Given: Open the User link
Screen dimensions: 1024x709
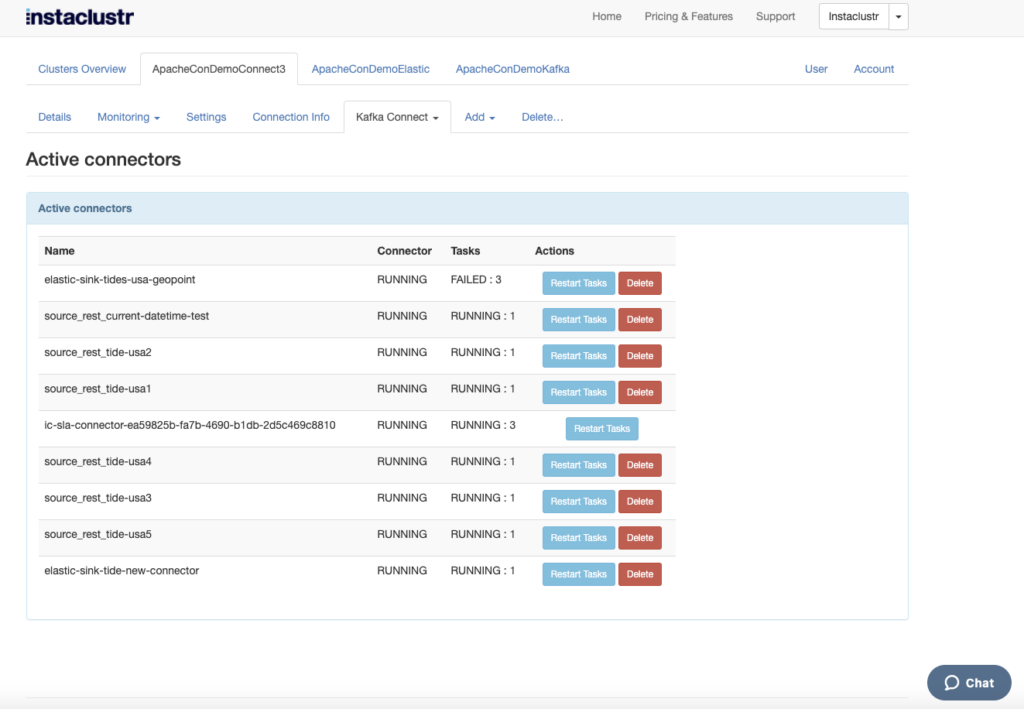Looking at the screenshot, I should pyautogui.click(x=816, y=69).
